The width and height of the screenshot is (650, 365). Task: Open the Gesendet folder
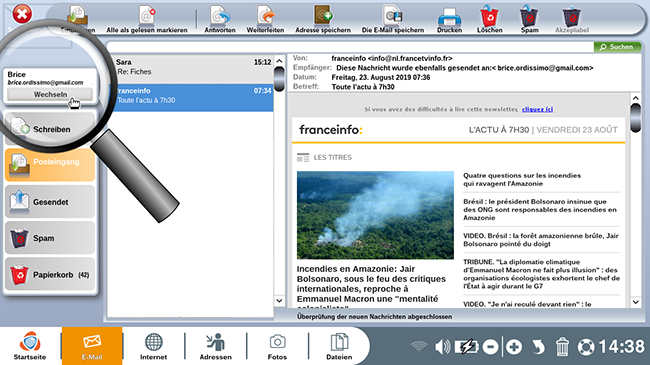[50, 202]
